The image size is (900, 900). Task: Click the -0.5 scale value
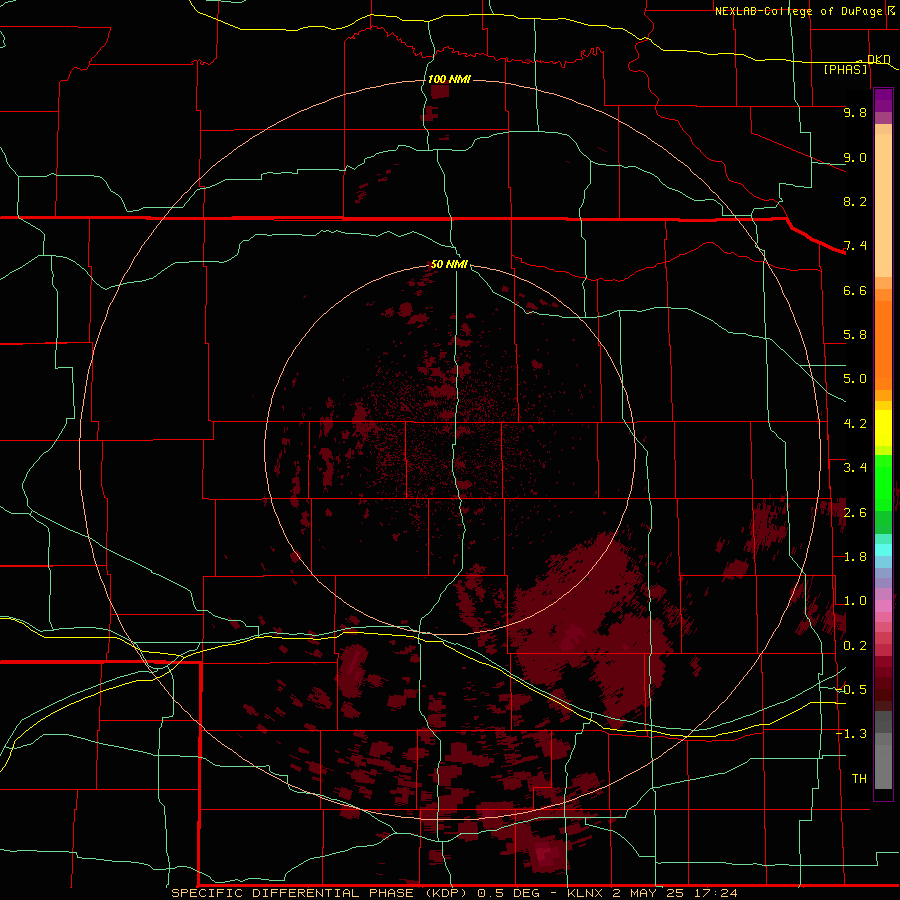tap(851, 689)
